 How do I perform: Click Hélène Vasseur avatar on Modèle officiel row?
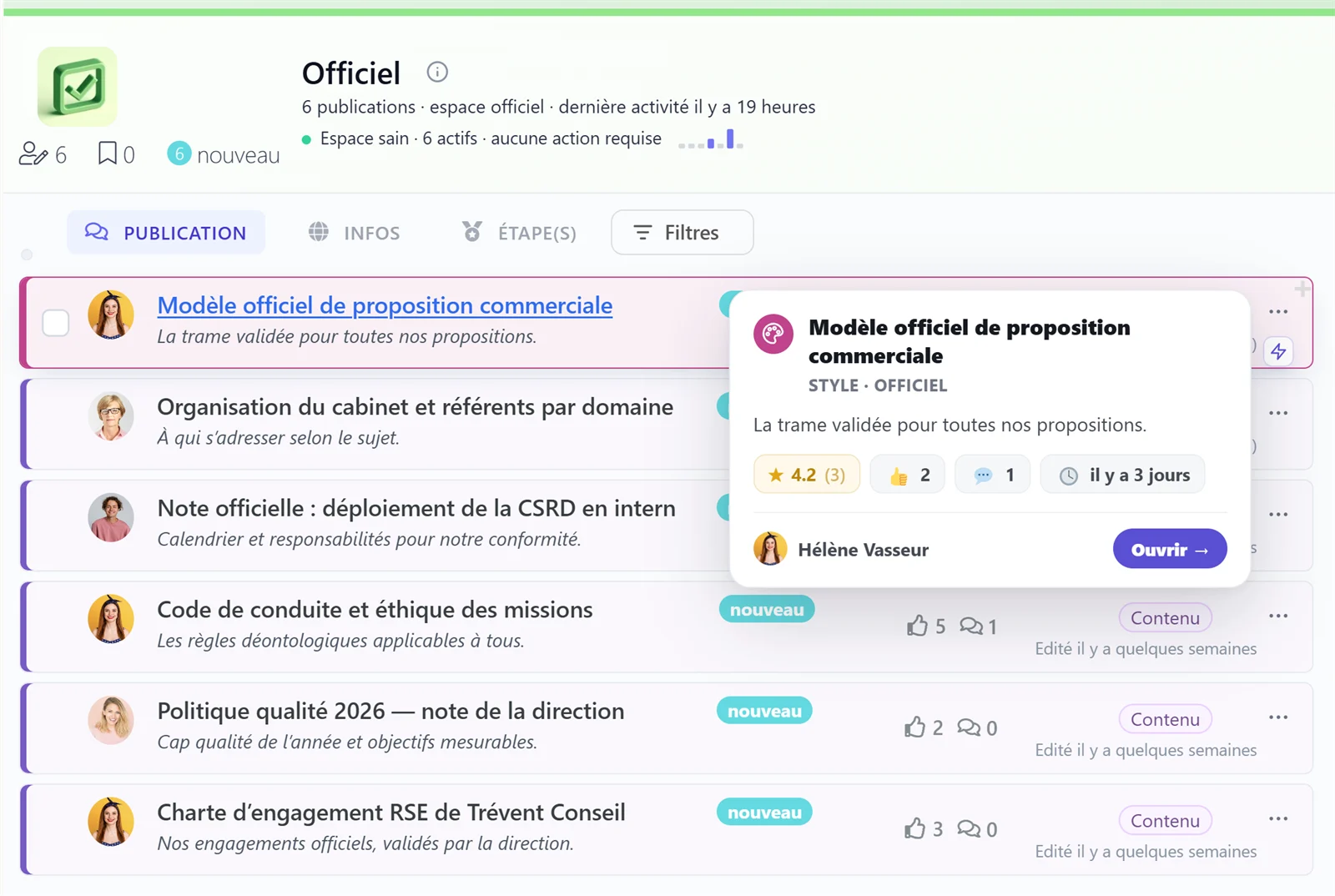click(111, 315)
